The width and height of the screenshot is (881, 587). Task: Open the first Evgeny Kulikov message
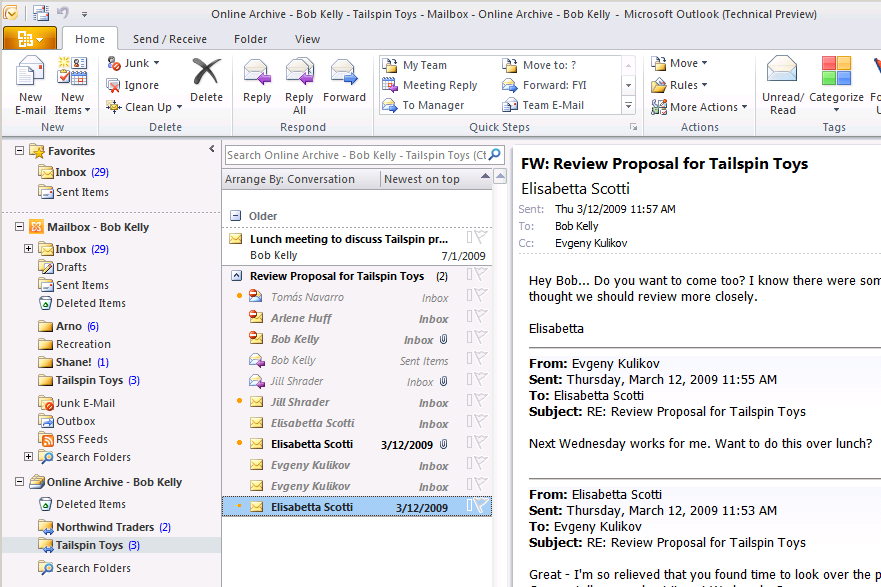pos(357,465)
